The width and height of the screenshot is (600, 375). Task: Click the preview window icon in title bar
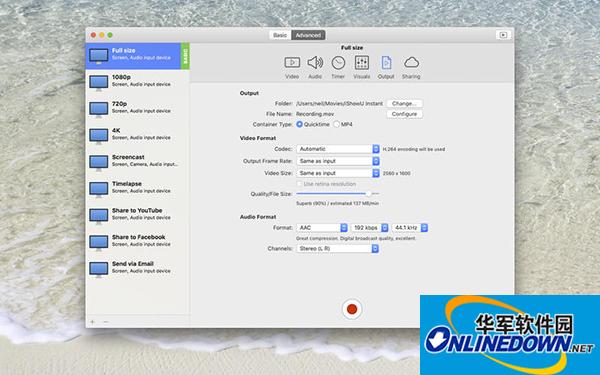(x=503, y=35)
